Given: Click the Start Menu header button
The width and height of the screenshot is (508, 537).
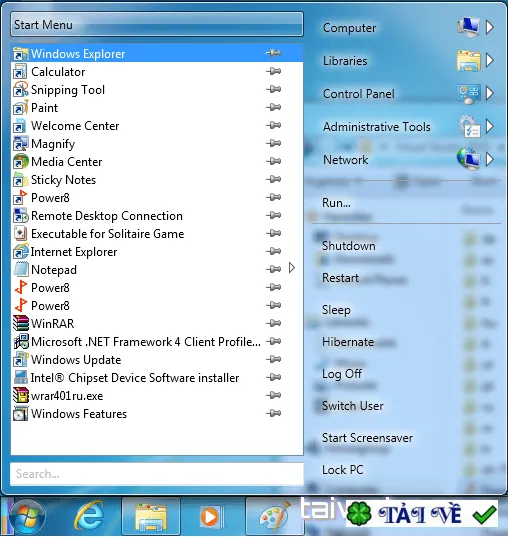Looking at the screenshot, I should click(x=157, y=24).
